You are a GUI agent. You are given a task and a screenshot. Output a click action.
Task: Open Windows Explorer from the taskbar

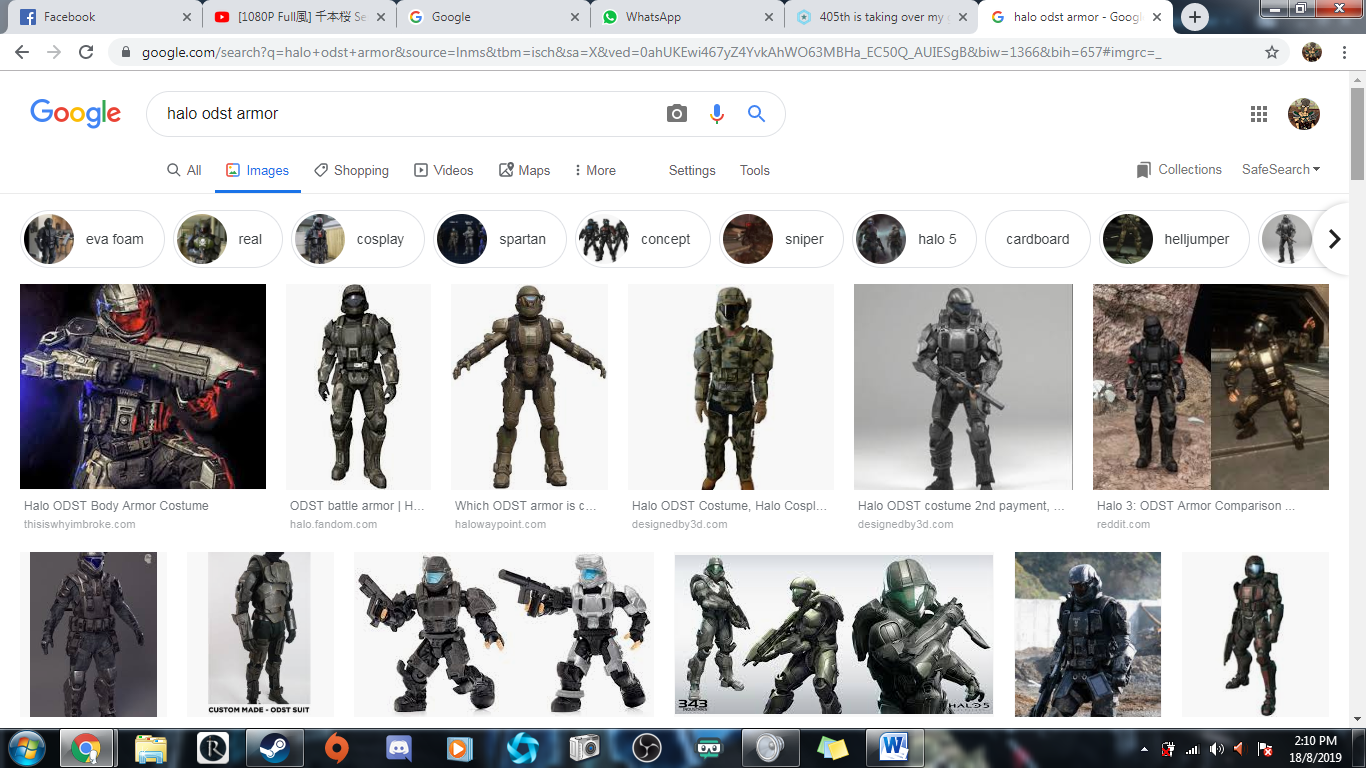point(150,748)
